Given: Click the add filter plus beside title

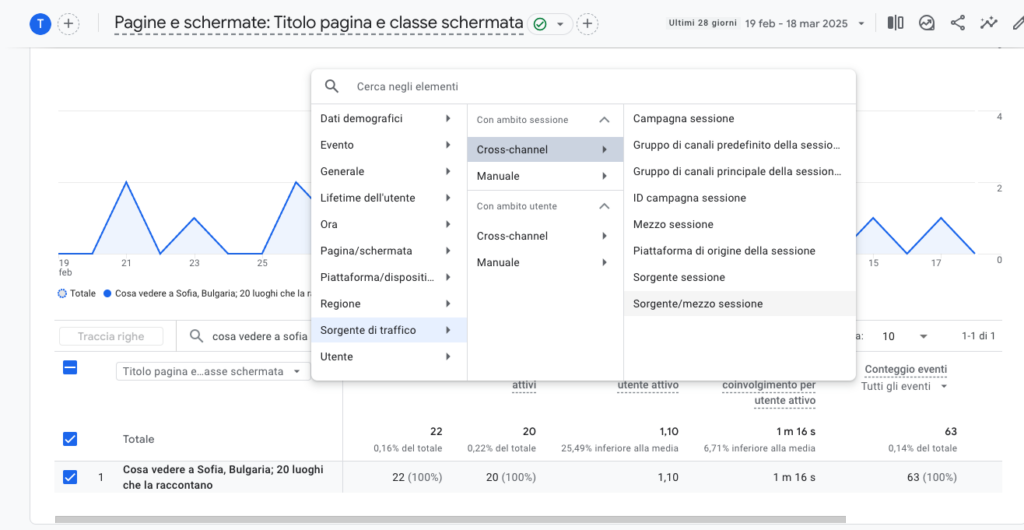Looking at the screenshot, I should [588, 24].
